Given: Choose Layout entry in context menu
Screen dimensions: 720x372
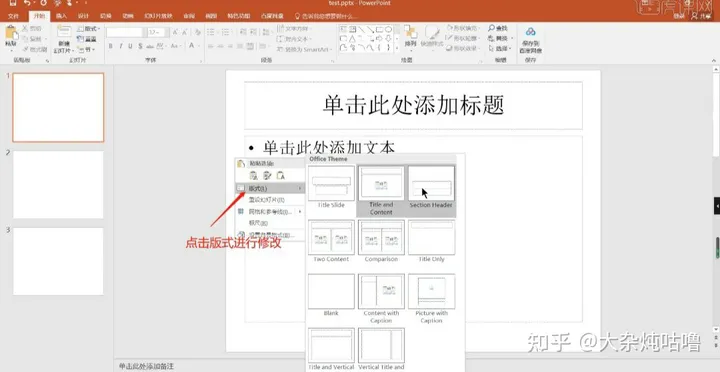Looking at the screenshot, I should pos(270,188).
